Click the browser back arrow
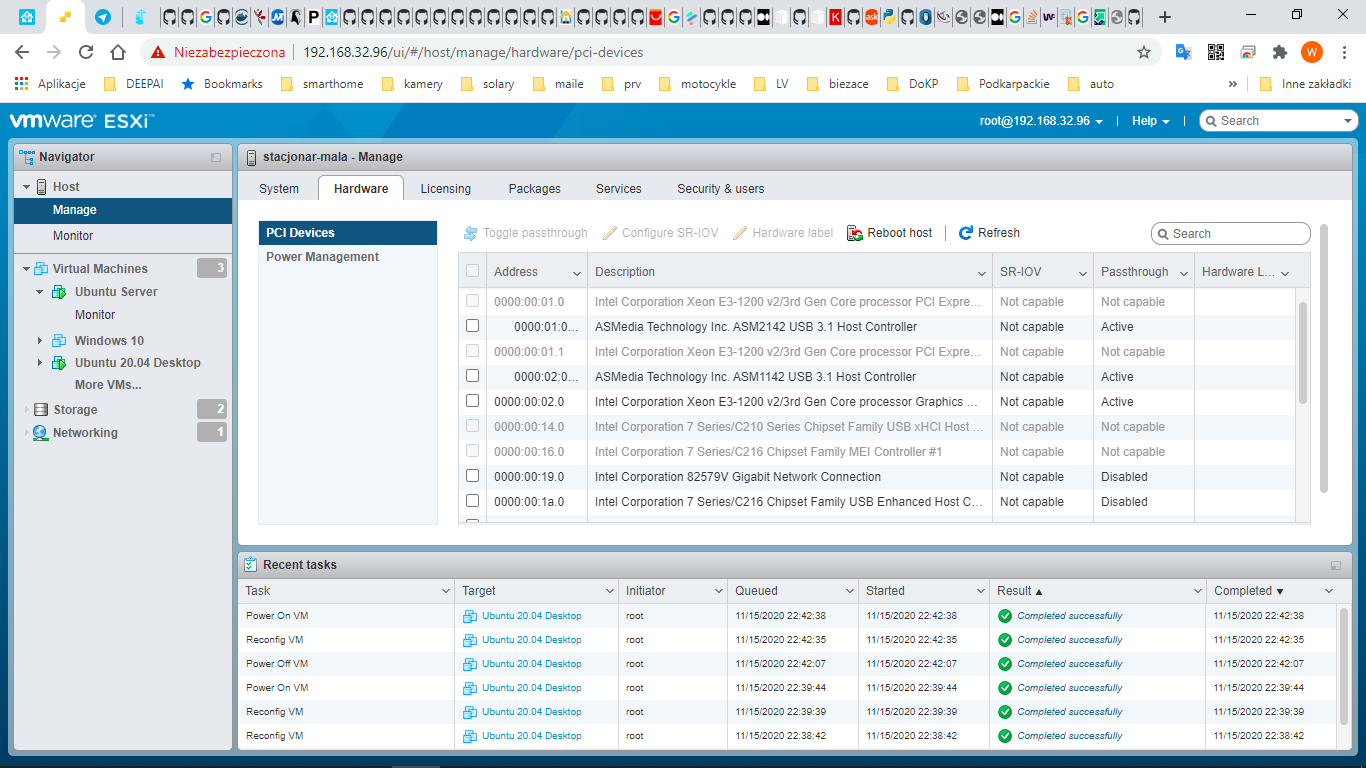This screenshot has width=1366, height=768. [22, 52]
